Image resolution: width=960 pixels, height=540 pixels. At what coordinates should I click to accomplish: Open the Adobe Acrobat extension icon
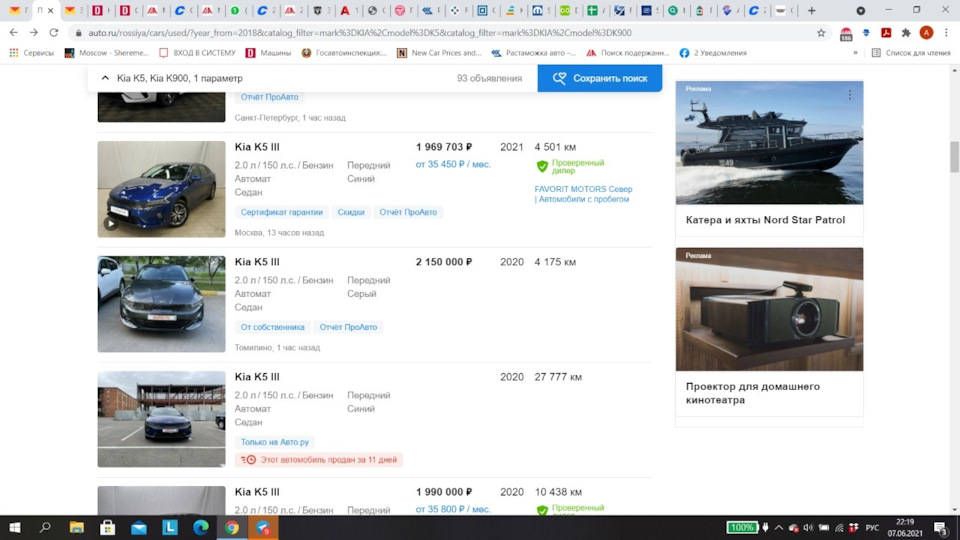point(886,33)
